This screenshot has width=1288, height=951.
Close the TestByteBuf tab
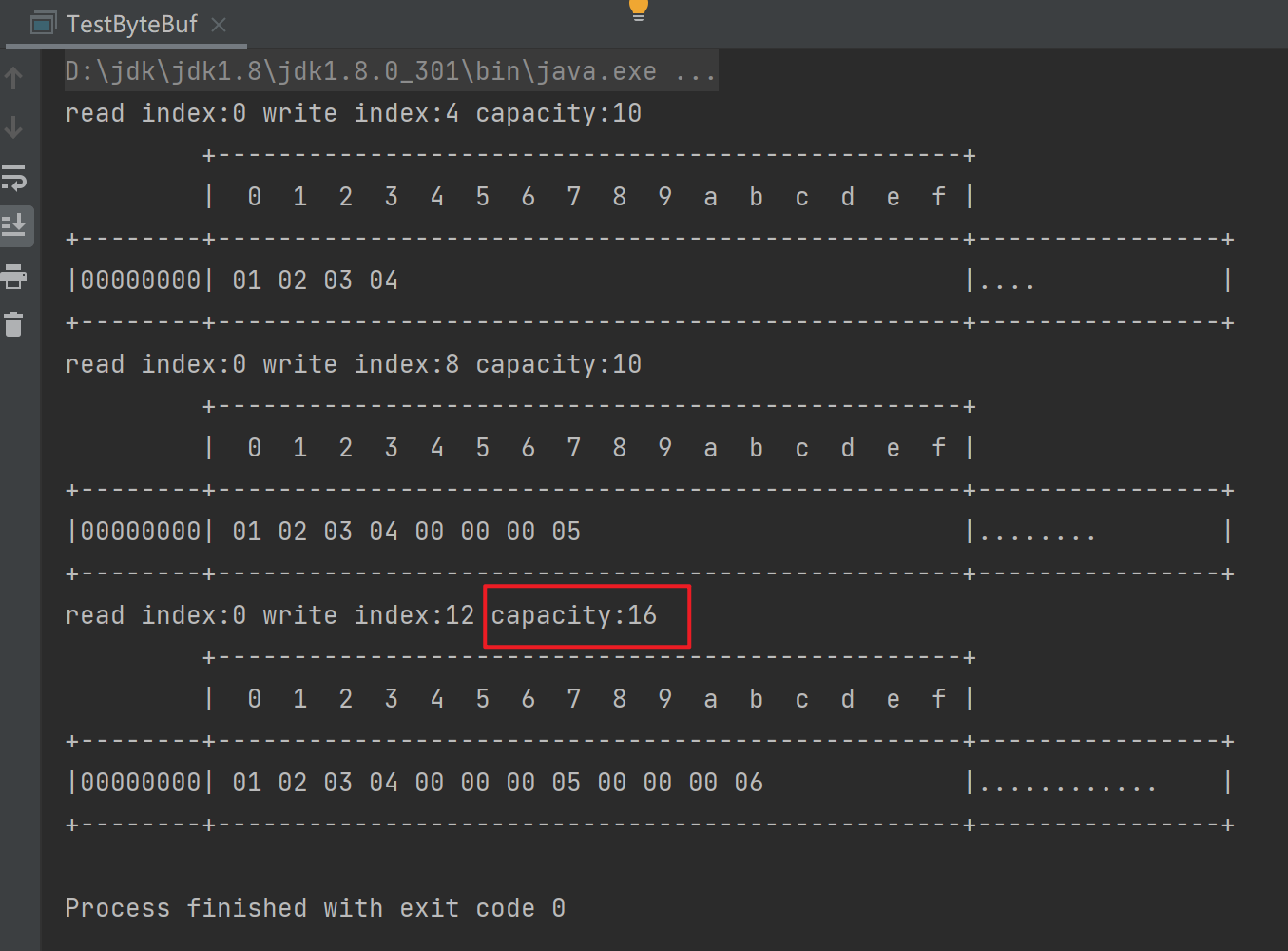pyautogui.click(x=219, y=25)
